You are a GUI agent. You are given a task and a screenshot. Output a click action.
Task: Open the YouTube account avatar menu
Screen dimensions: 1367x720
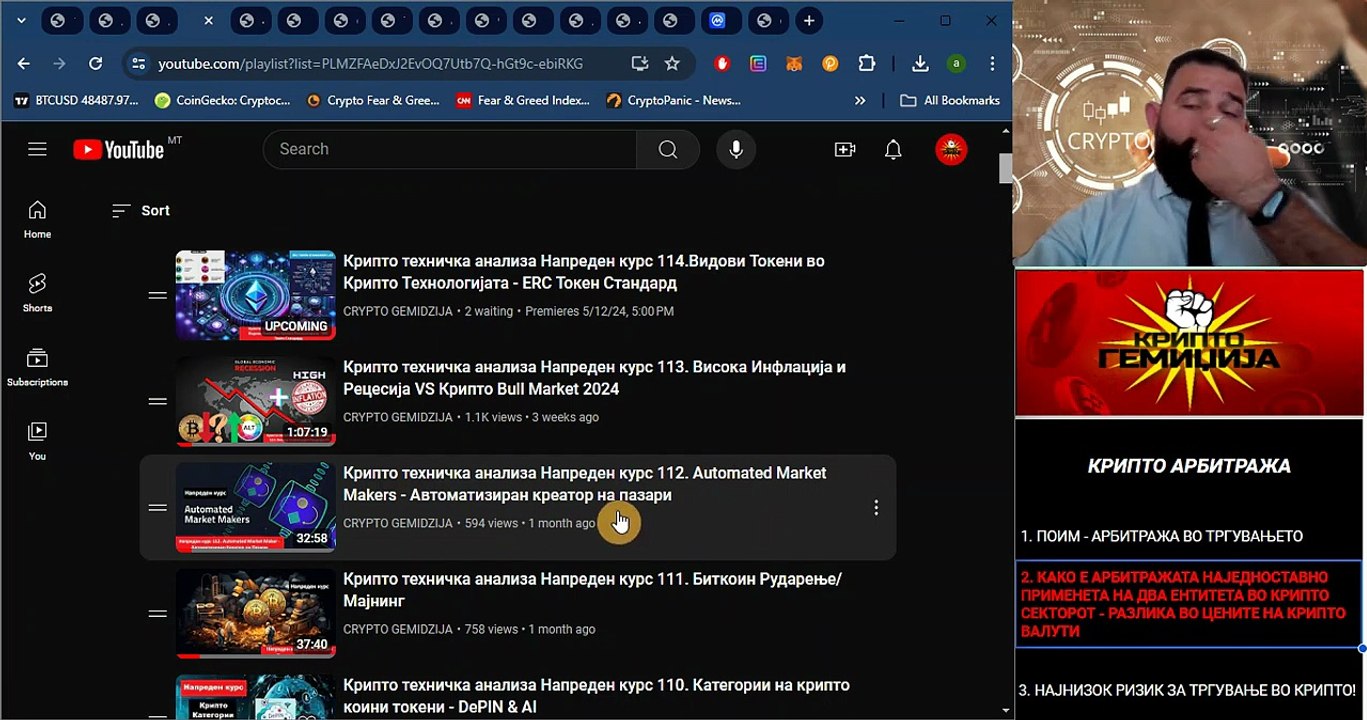[x=951, y=149]
